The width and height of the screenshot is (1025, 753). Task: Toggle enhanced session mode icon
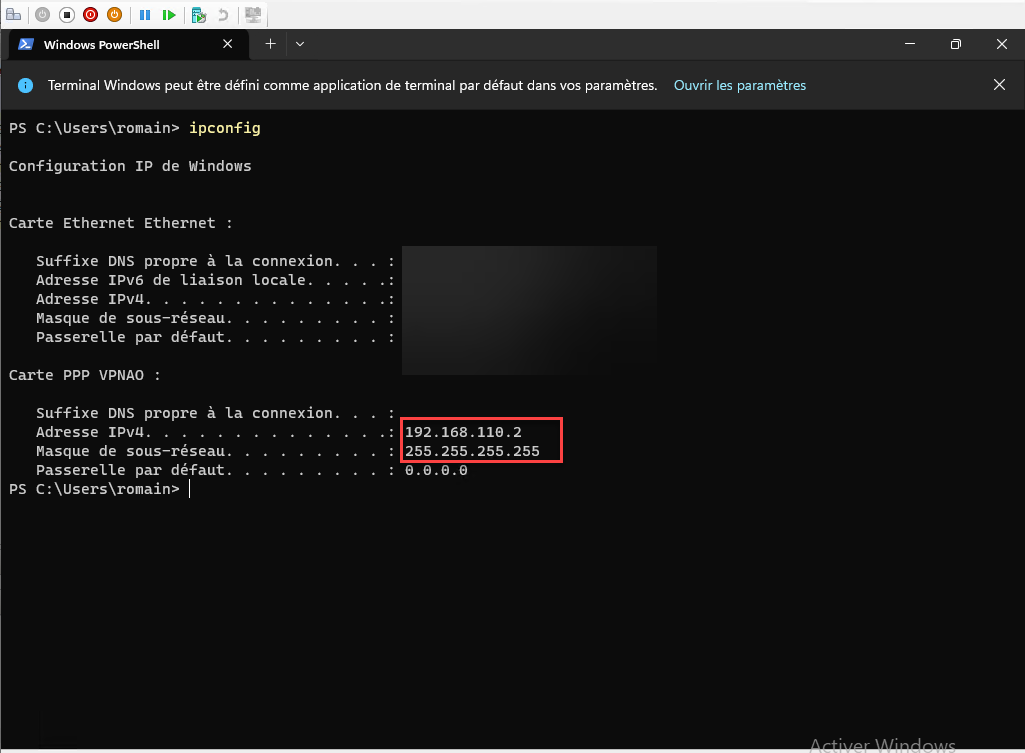click(253, 15)
